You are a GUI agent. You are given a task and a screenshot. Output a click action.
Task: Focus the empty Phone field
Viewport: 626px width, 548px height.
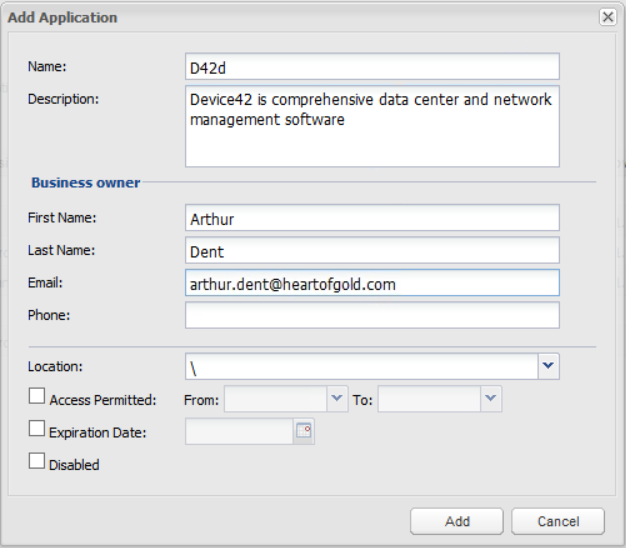click(372, 315)
